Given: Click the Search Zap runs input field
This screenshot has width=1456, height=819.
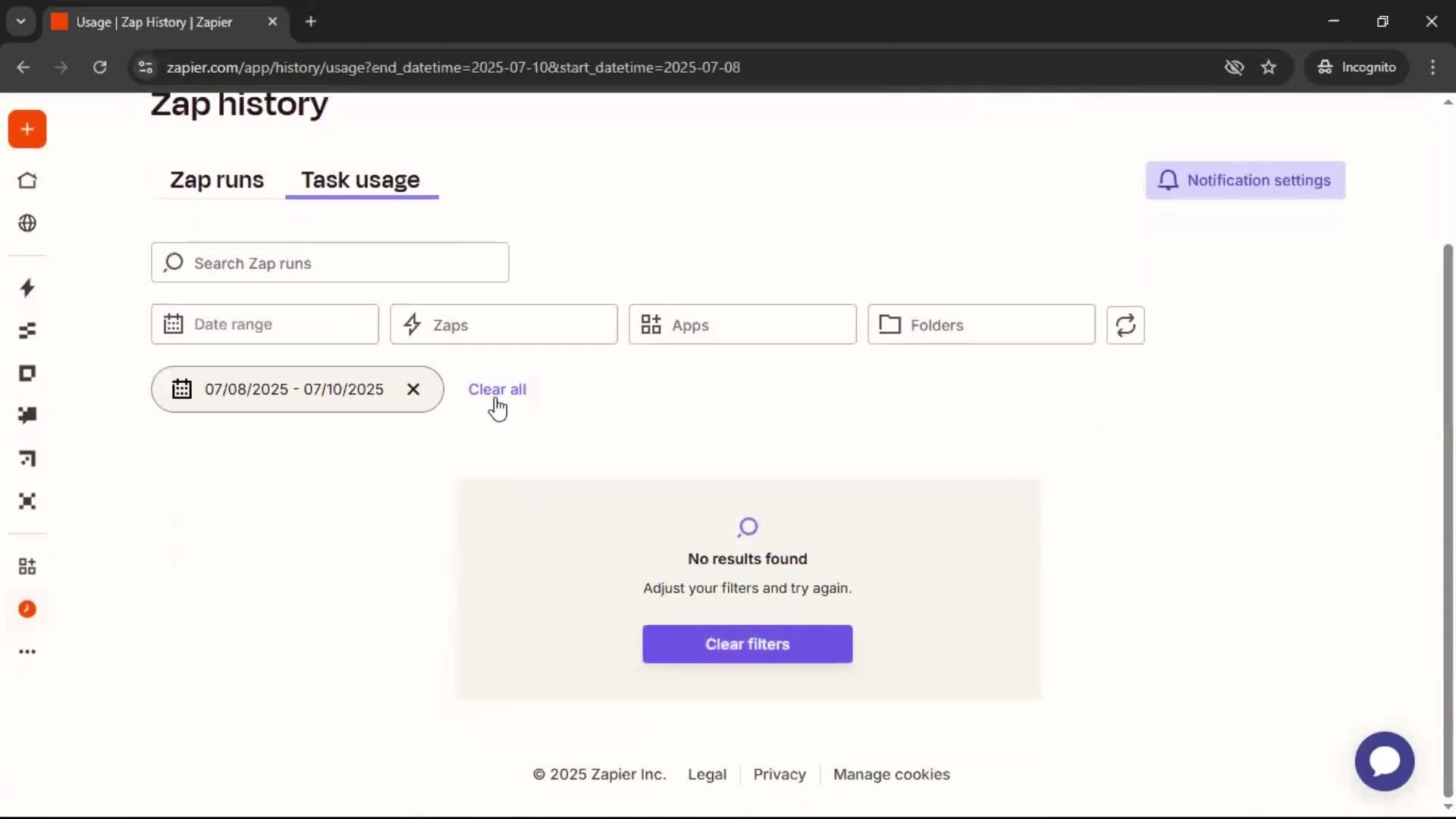Looking at the screenshot, I should coord(330,262).
